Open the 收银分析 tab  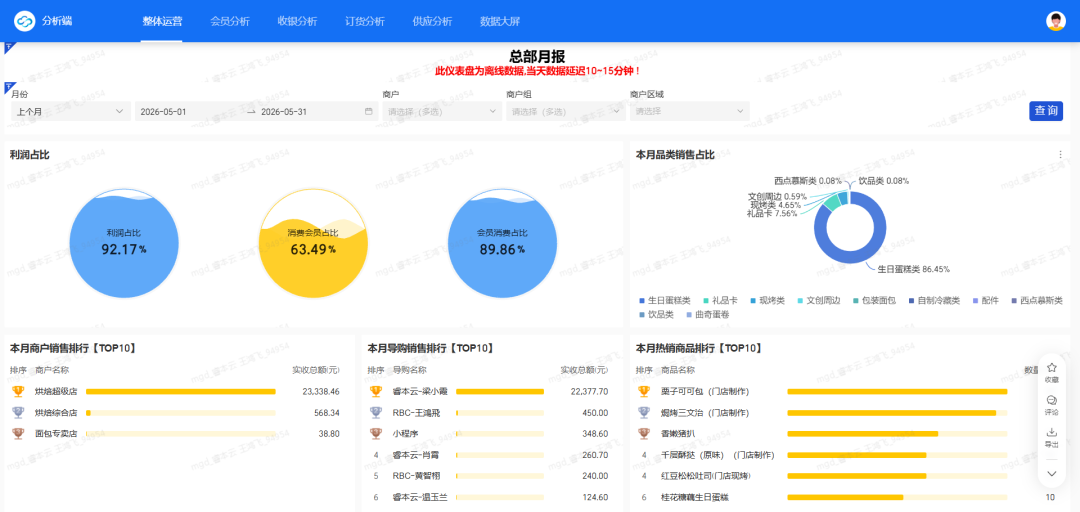pyautogui.click(x=298, y=21)
